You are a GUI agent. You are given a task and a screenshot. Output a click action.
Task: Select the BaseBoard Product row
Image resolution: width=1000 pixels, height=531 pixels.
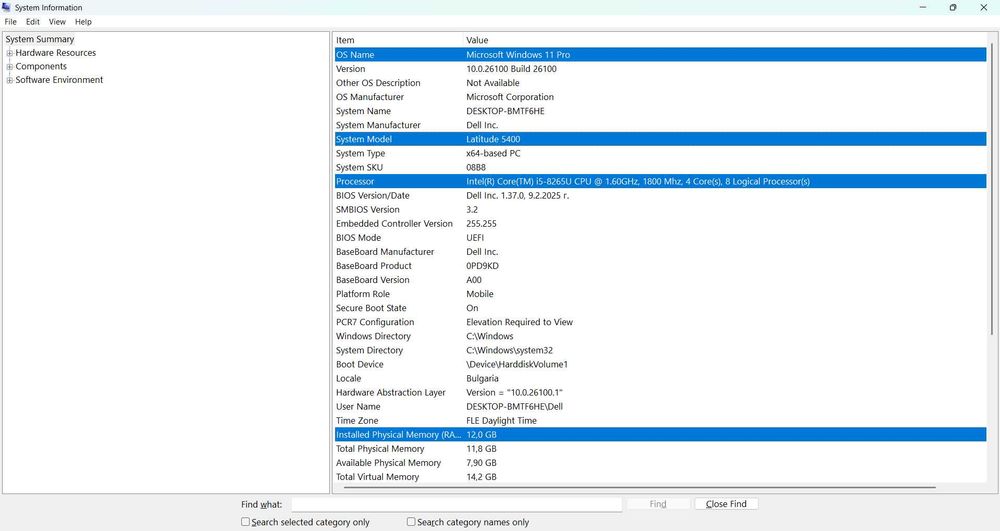coord(661,266)
